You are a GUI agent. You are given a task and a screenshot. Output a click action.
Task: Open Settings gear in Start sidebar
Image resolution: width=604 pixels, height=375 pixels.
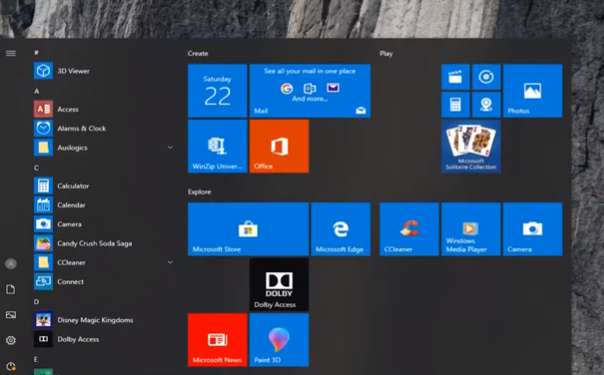pyautogui.click(x=11, y=340)
